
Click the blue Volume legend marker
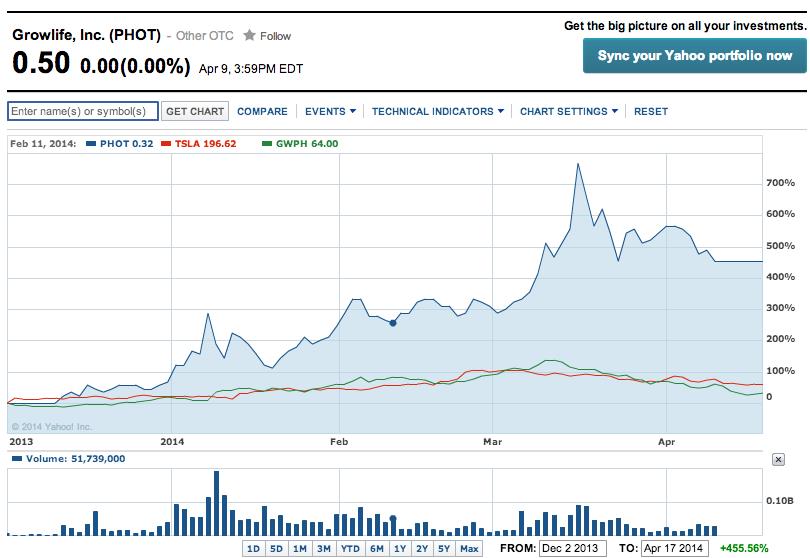point(17,459)
